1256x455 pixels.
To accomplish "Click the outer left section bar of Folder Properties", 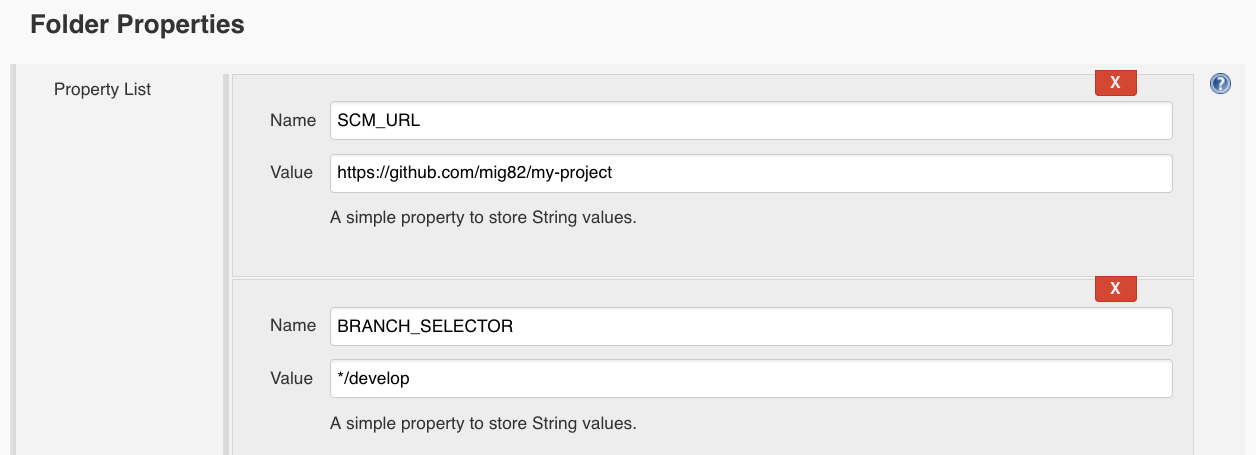I will point(14,260).
